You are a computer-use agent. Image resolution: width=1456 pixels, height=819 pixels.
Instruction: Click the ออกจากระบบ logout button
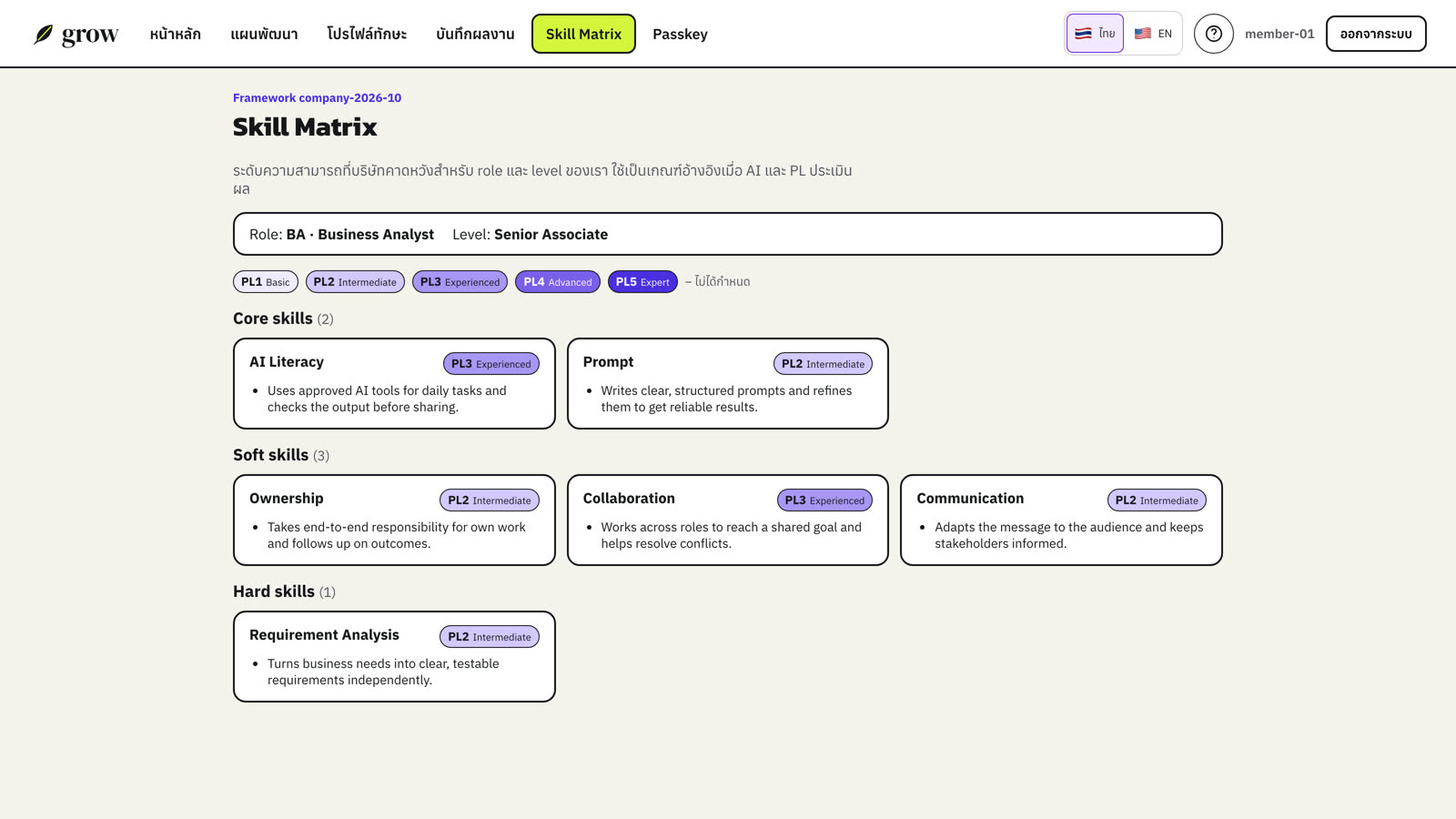[1376, 34]
